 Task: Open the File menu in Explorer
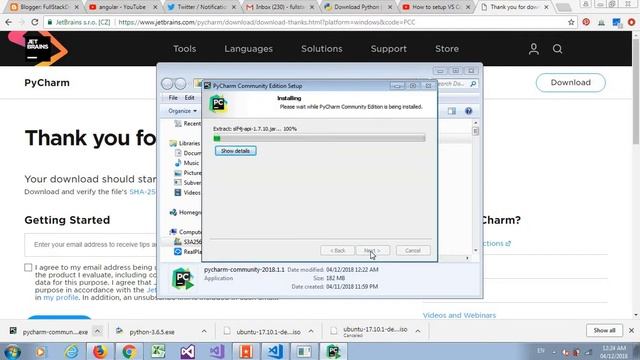point(173,98)
